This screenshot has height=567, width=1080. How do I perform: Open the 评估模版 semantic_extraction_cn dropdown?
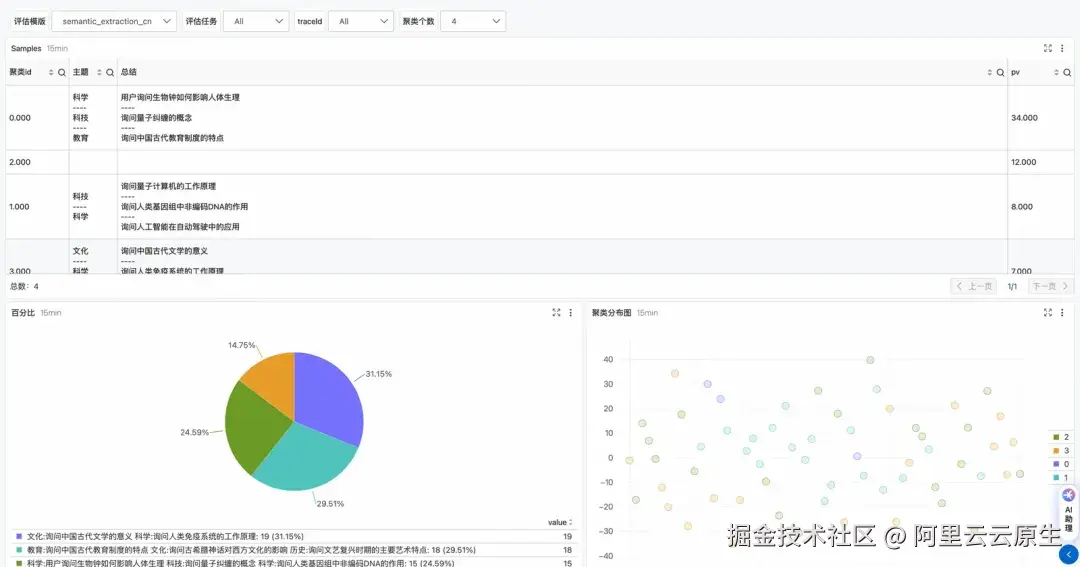point(114,21)
